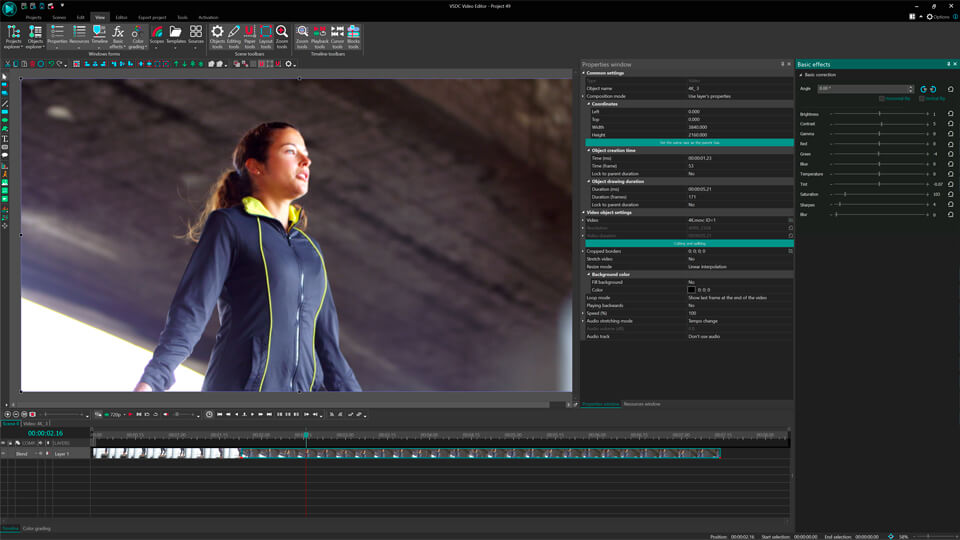Adjust the Brightness slider
Viewport: 960px width, 540px height.
point(879,114)
